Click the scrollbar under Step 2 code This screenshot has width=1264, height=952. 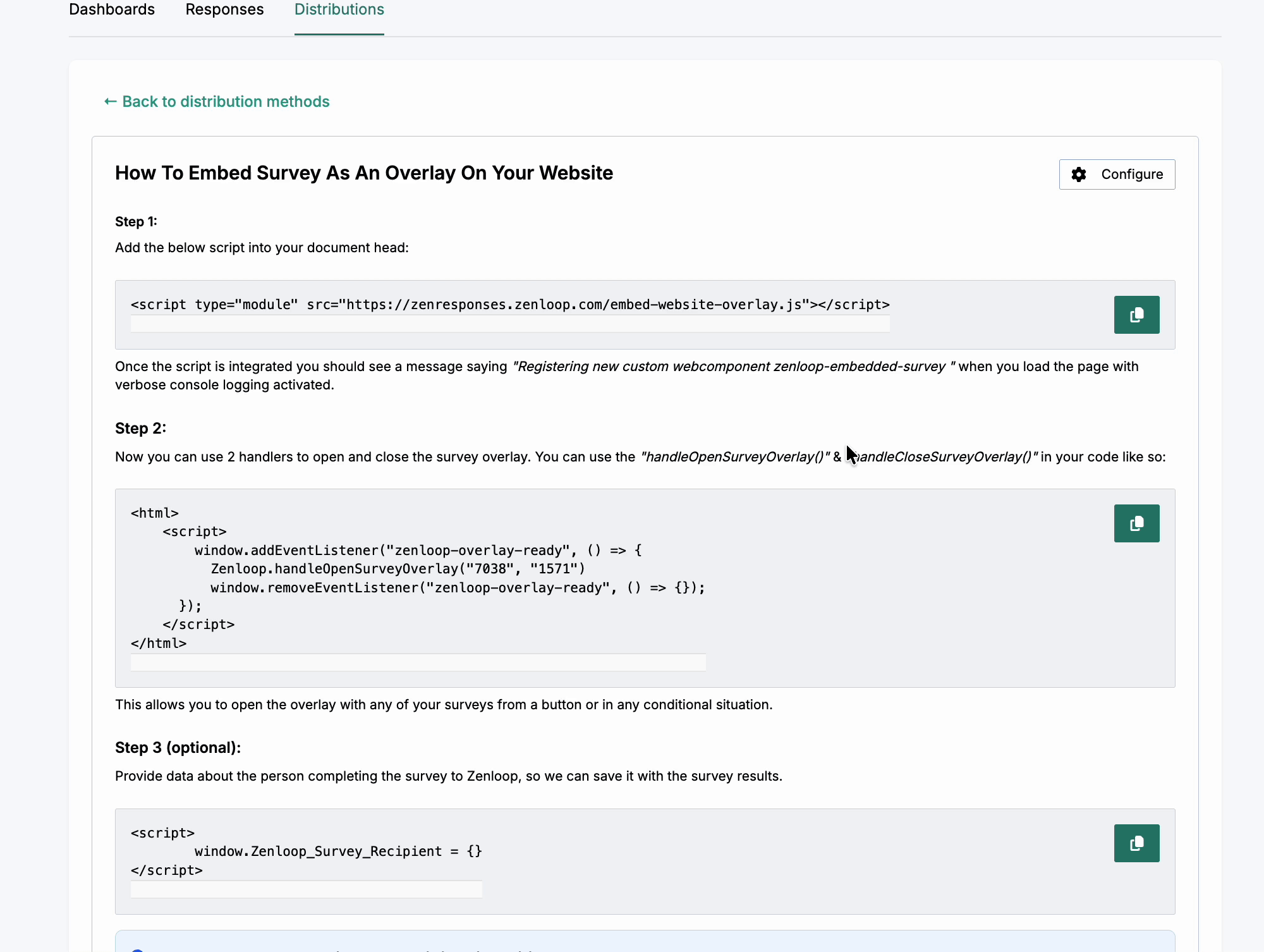(x=418, y=662)
